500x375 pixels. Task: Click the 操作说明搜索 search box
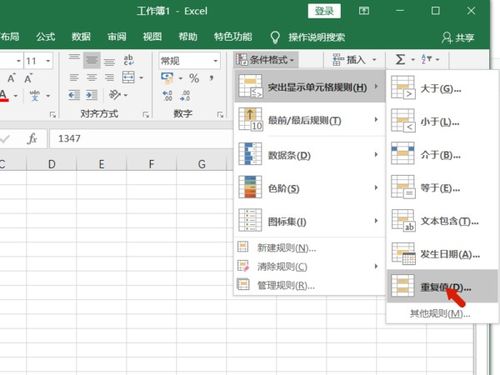coord(316,37)
